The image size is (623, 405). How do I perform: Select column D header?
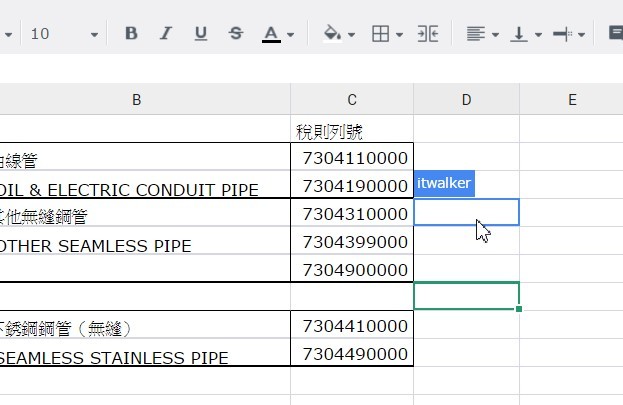pos(466,99)
